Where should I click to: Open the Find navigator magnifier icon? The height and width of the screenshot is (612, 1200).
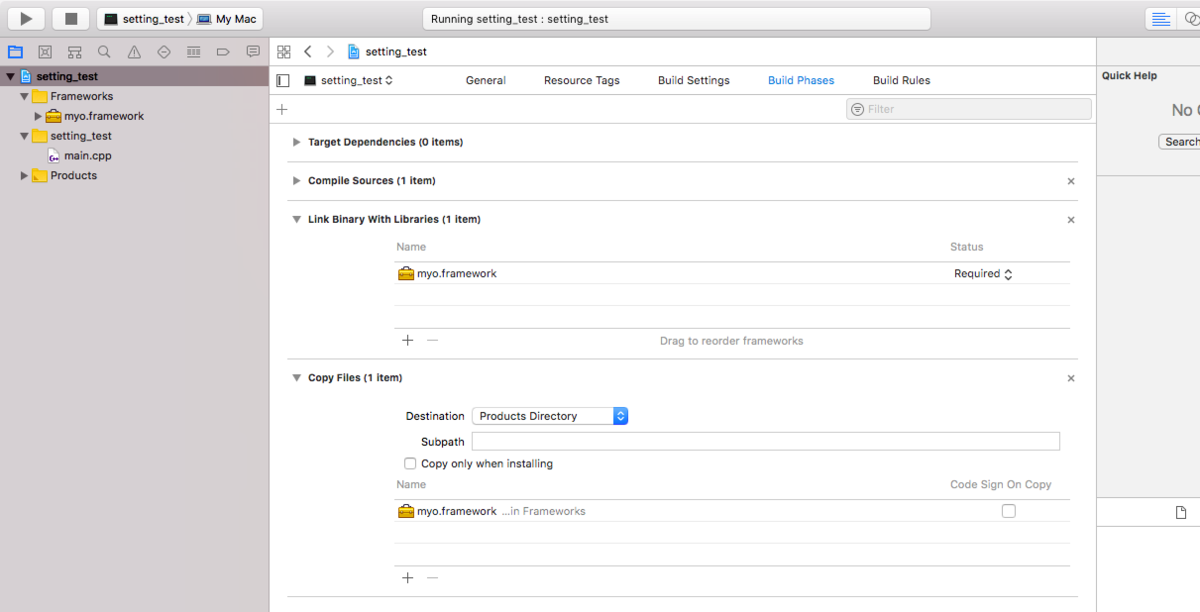coord(104,52)
